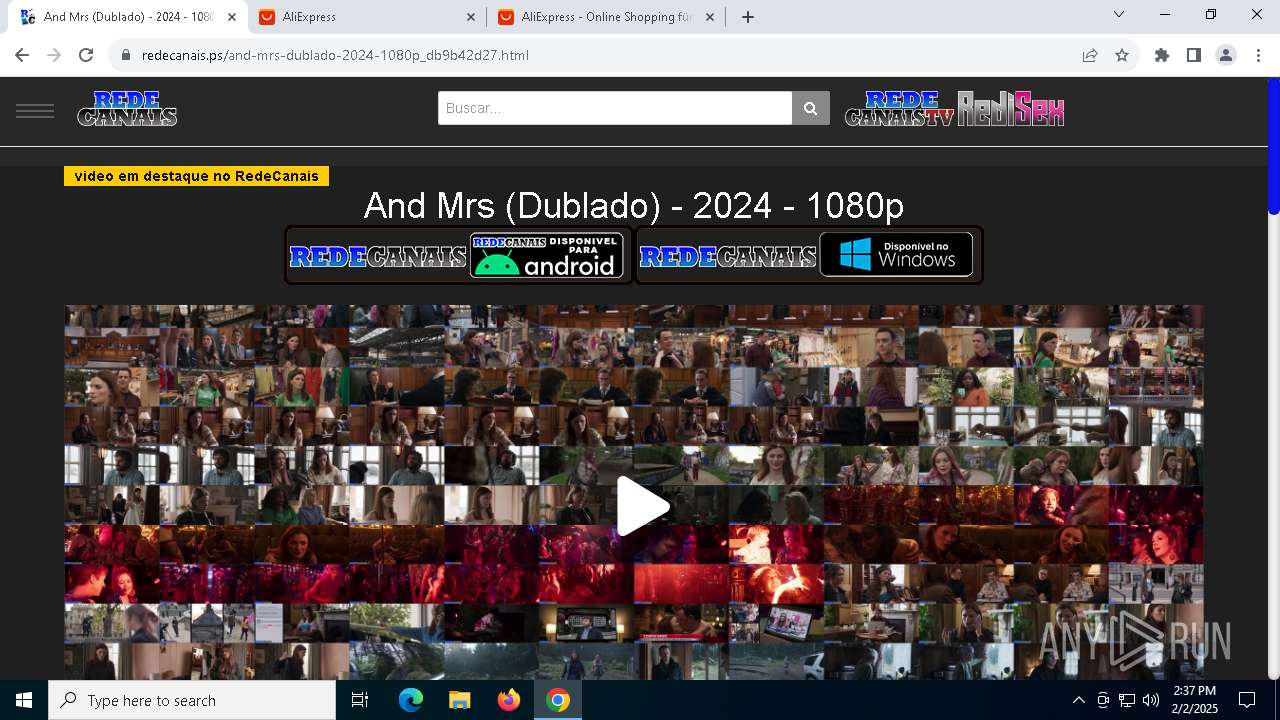This screenshot has width=1280, height=720.
Task: View site information lock icon
Action: pyautogui.click(x=126, y=55)
